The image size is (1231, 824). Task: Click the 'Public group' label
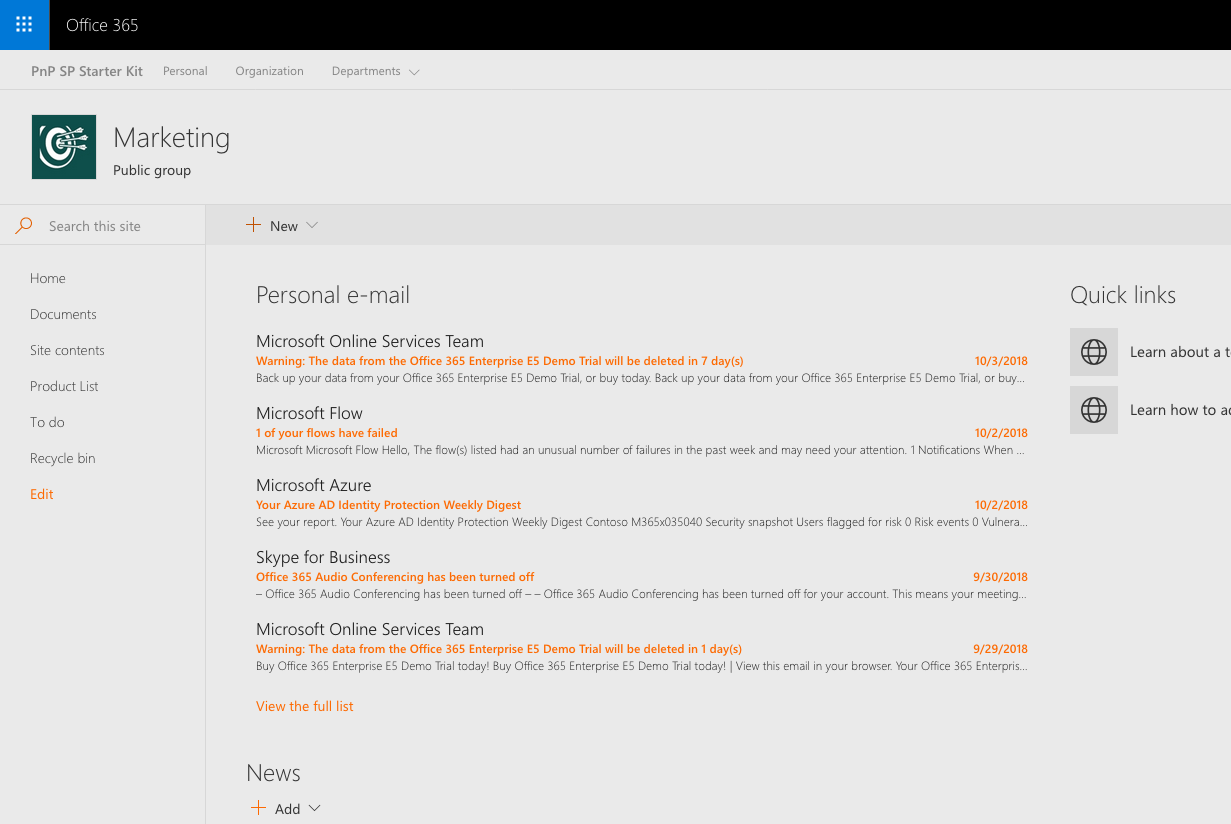(152, 170)
